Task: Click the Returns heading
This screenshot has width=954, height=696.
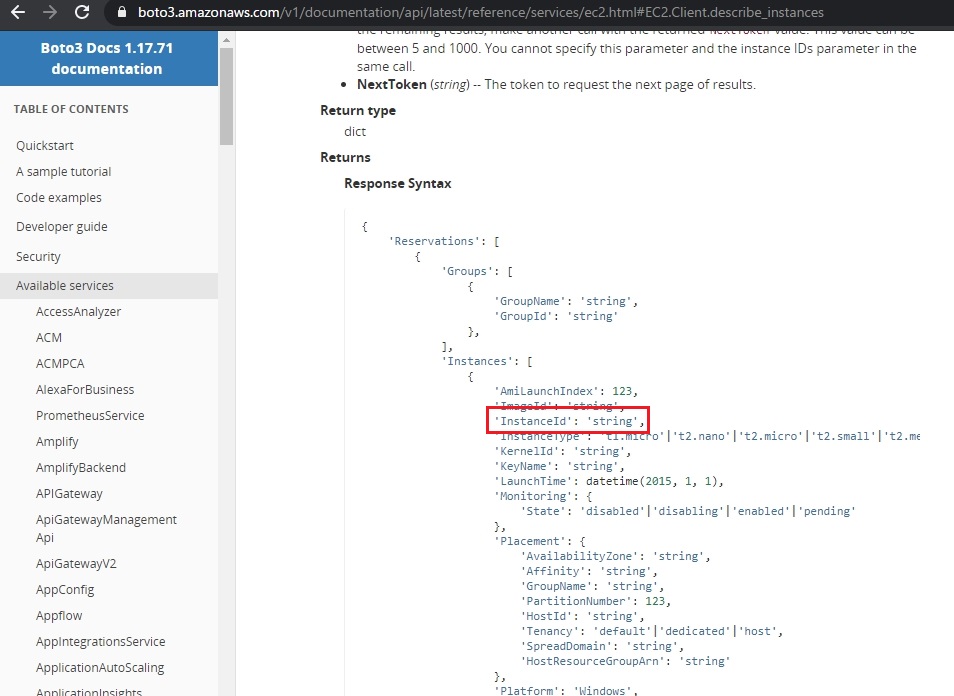Action: [345, 157]
